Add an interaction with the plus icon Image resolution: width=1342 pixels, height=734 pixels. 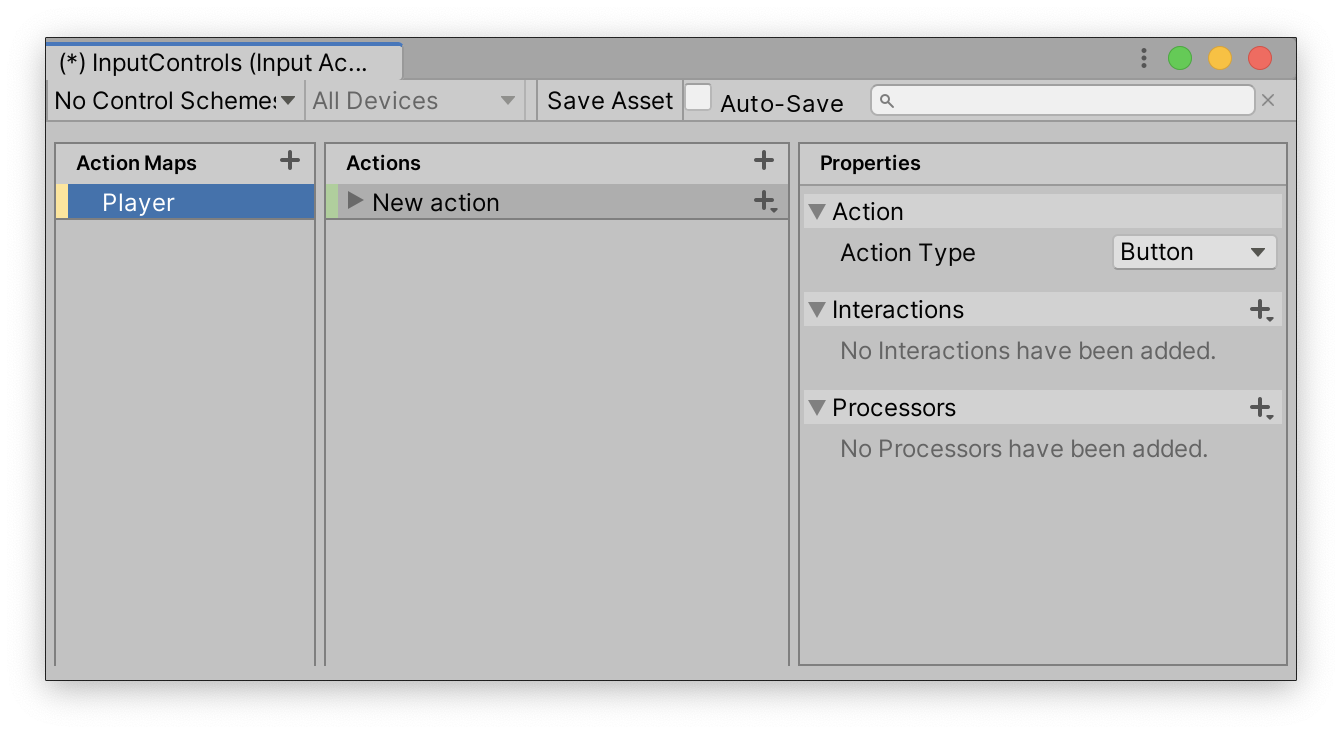point(1262,310)
